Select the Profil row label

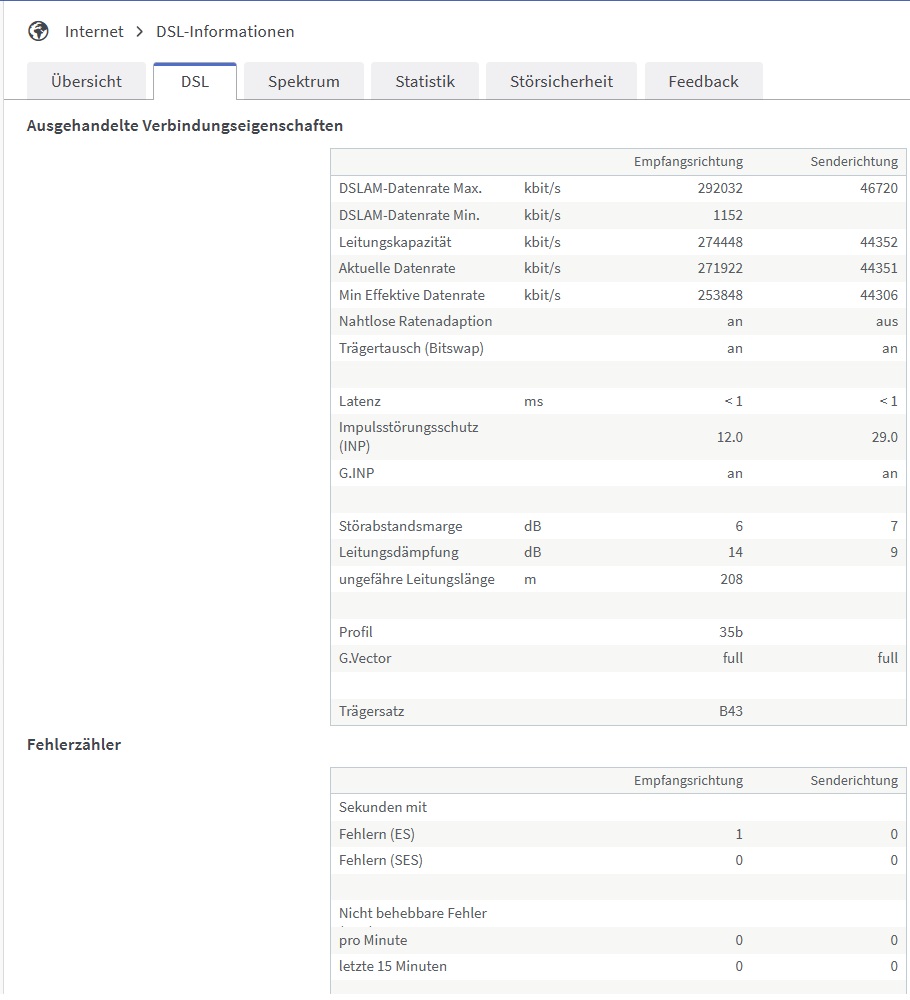click(x=355, y=632)
